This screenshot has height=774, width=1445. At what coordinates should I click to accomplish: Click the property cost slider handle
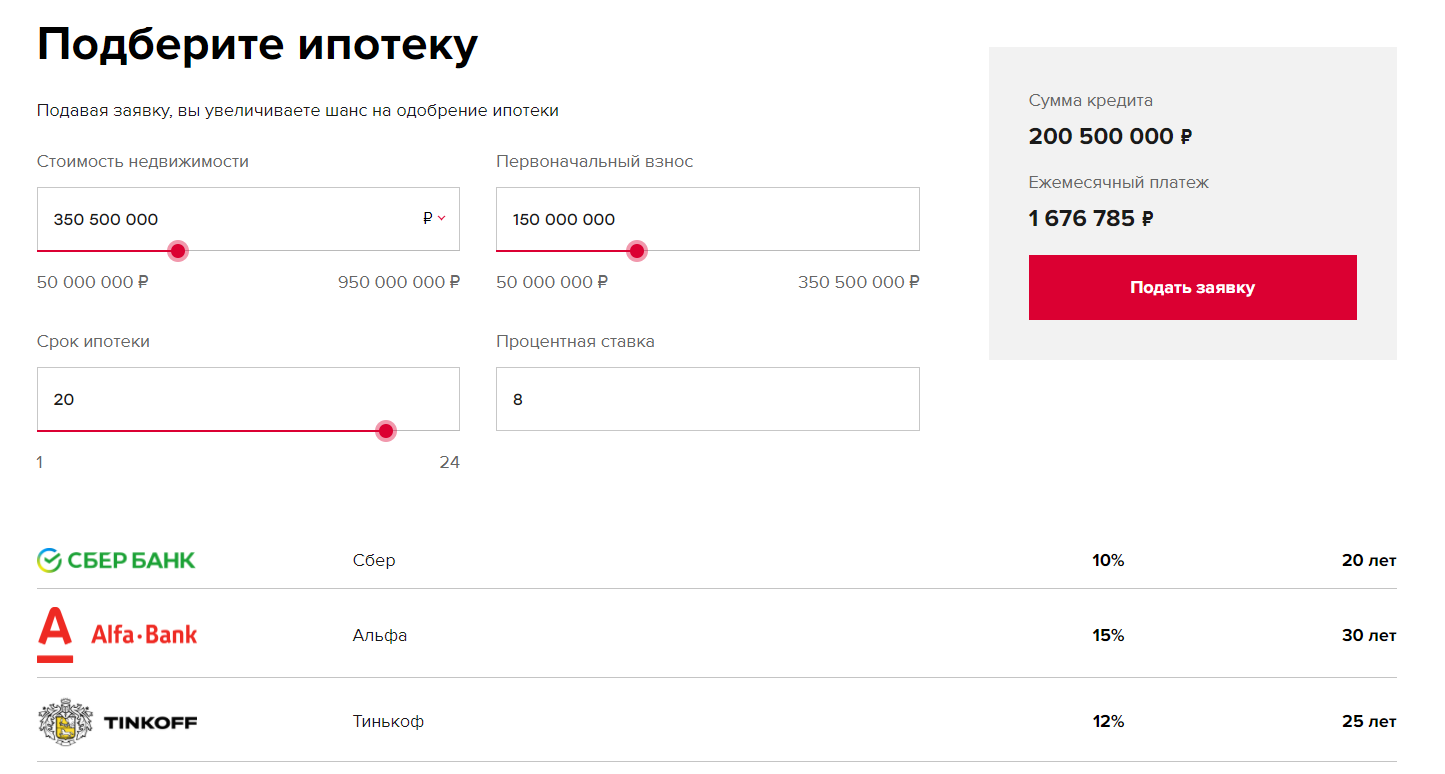point(177,251)
